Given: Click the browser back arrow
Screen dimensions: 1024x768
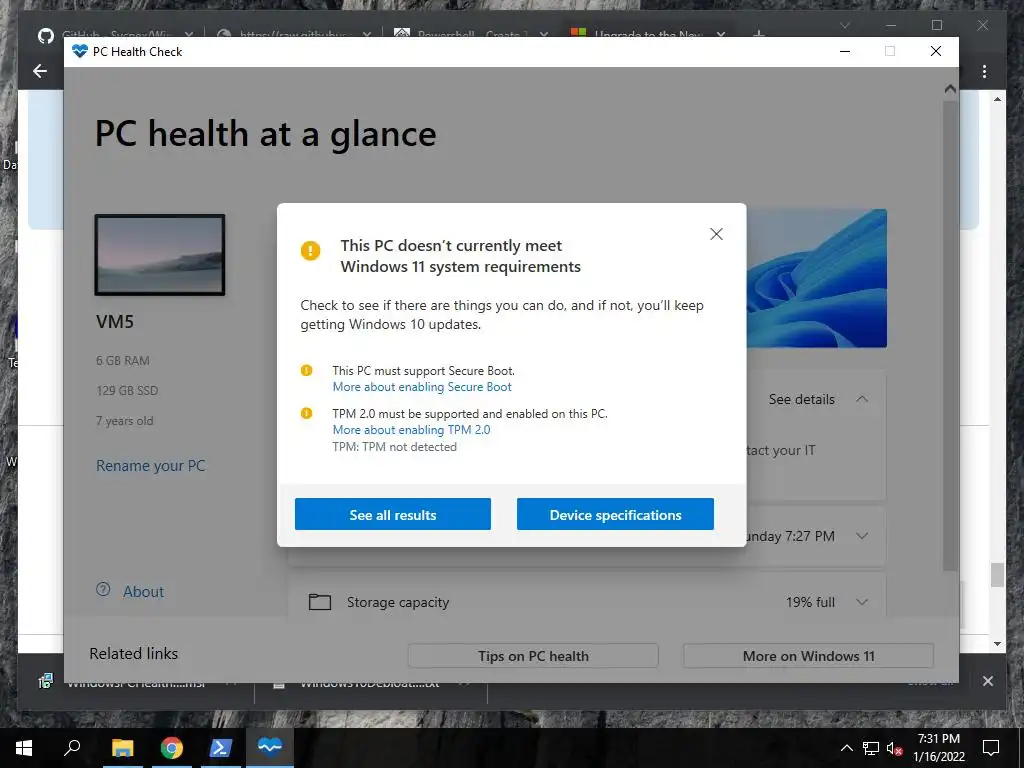Looking at the screenshot, I should 40,71.
